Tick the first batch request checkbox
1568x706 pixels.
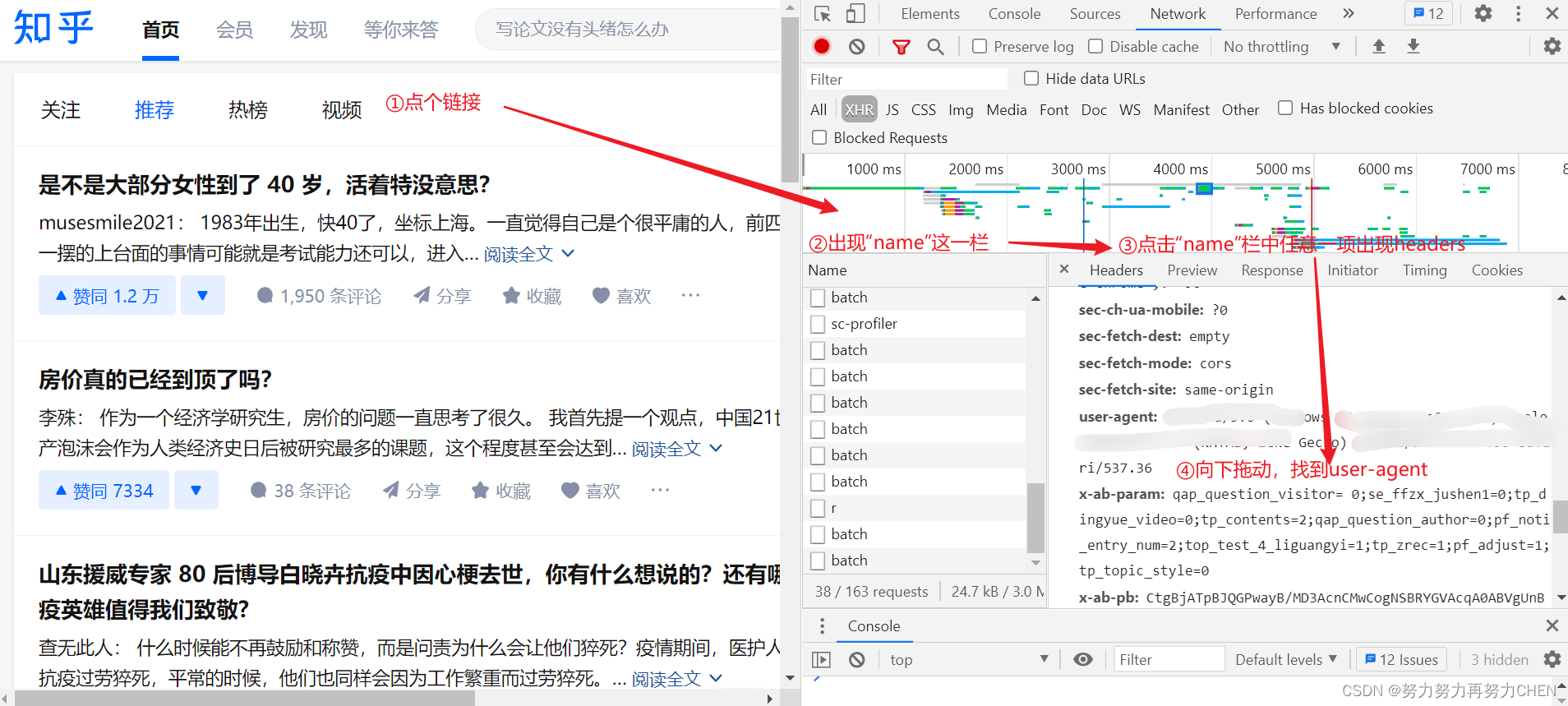(818, 298)
